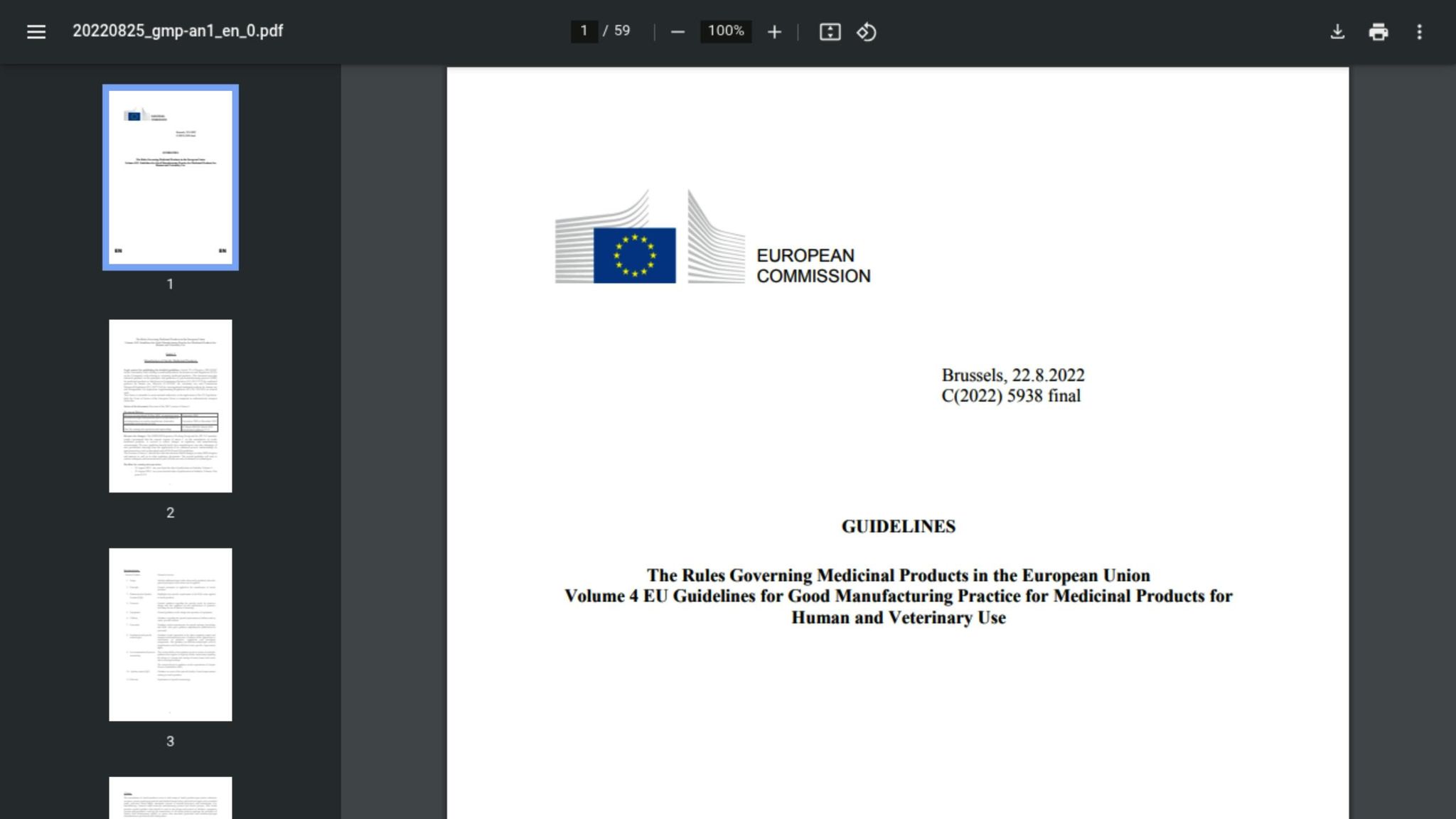
Task: Click the plus zoom button
Action: tap(774, 31)
